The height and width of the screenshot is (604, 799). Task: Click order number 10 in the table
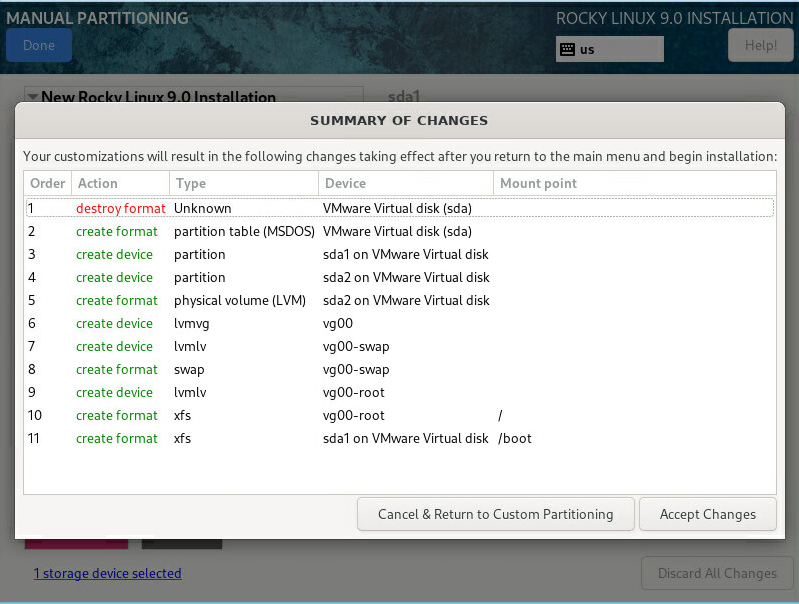tap(35, 416)
